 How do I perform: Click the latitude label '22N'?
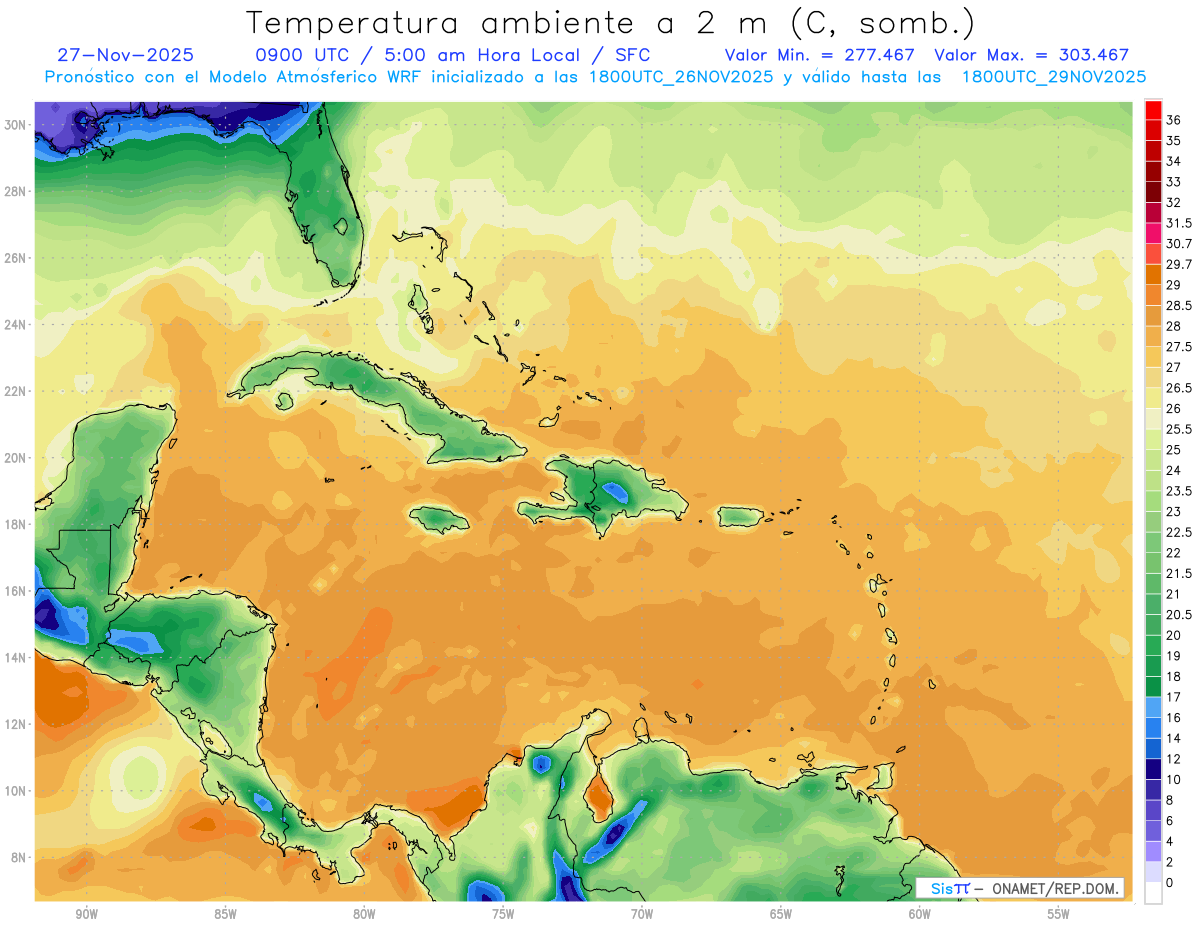(x=16, y=391)
